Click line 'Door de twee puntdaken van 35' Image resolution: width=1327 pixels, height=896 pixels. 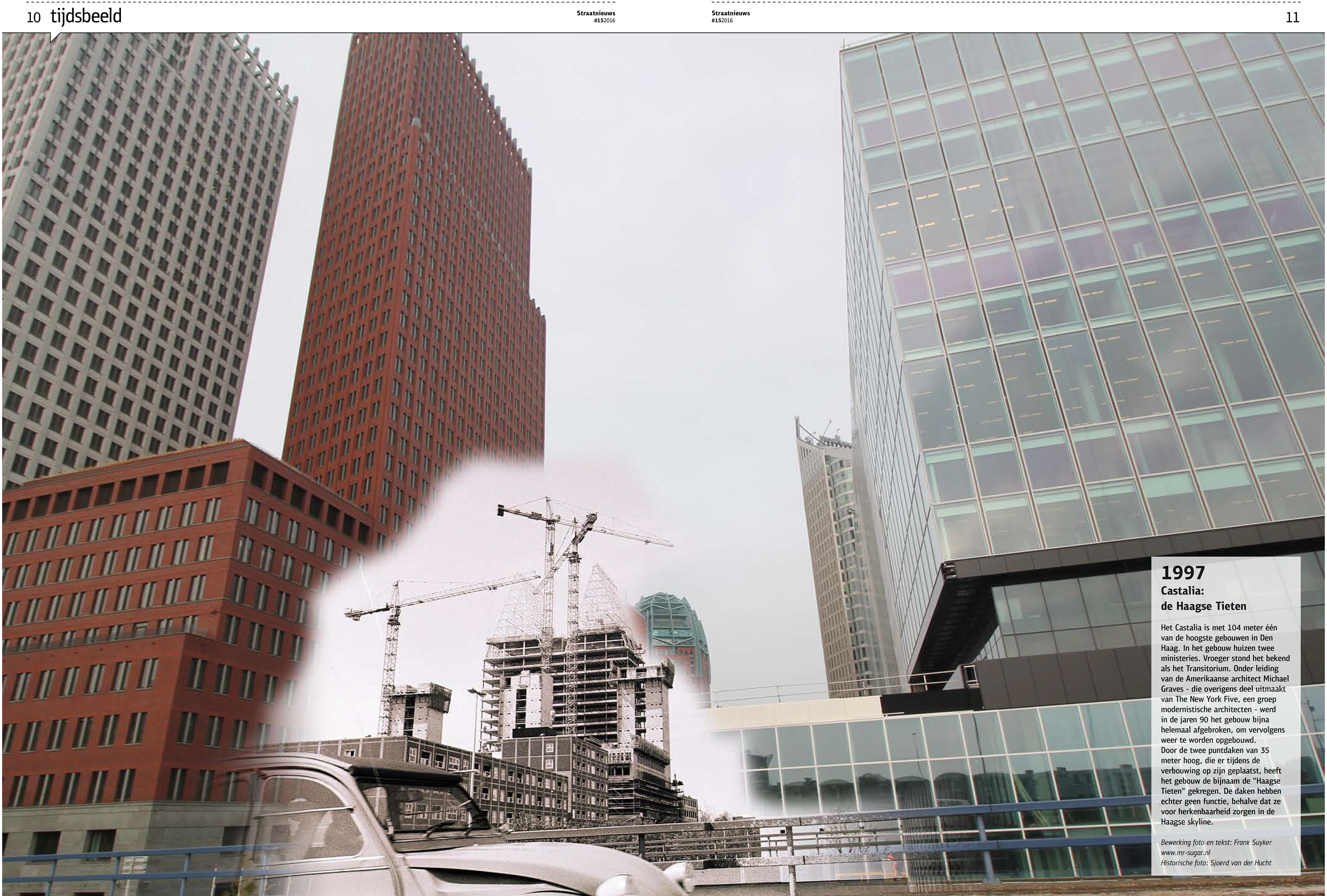[x=1216, y=751]
